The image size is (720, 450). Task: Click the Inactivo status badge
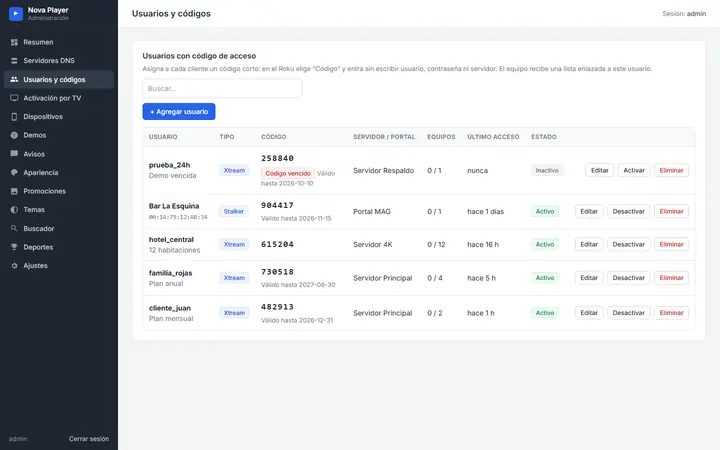coord(547,170)
